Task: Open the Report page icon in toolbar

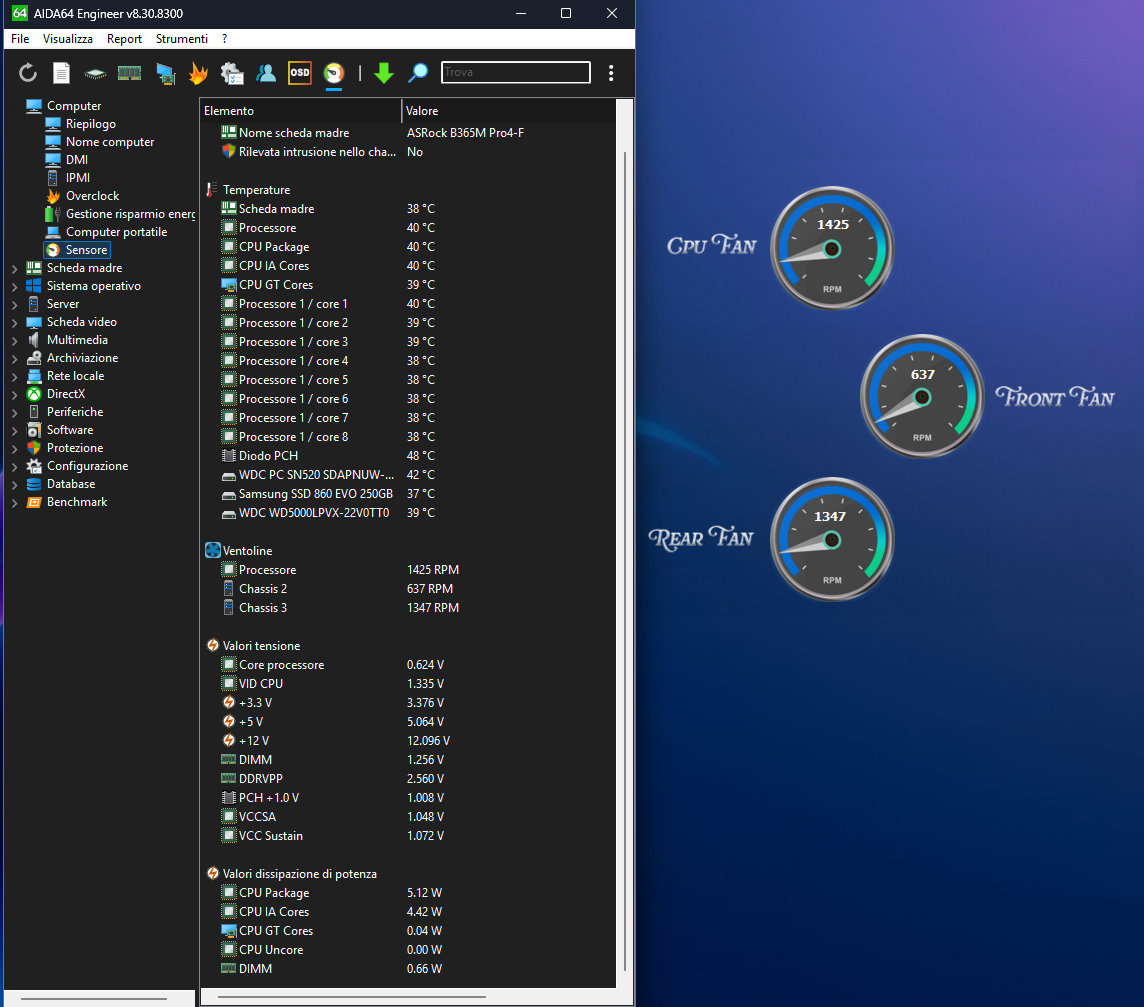Action: tap(61, 73)
